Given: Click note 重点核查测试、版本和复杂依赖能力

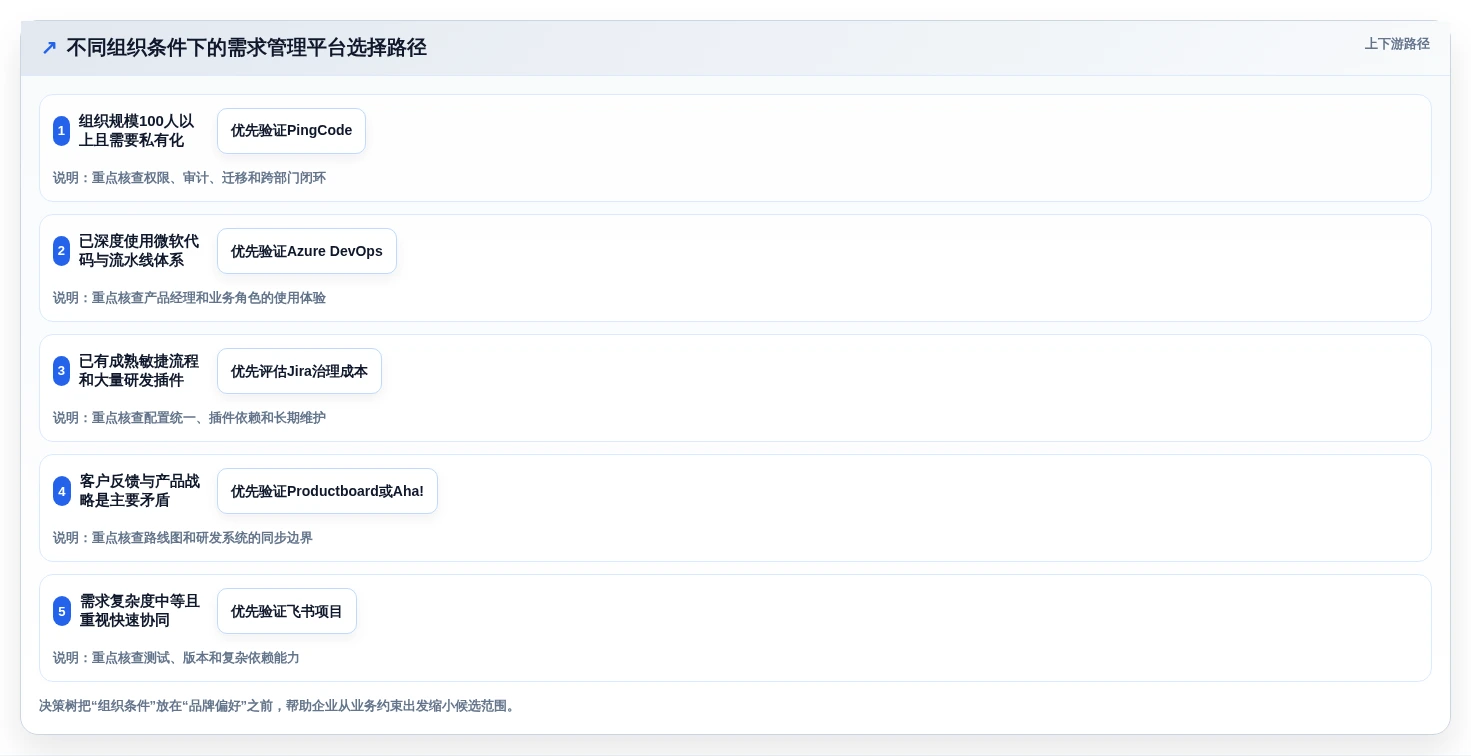Looking at the screenshot, I should (176, 658).
